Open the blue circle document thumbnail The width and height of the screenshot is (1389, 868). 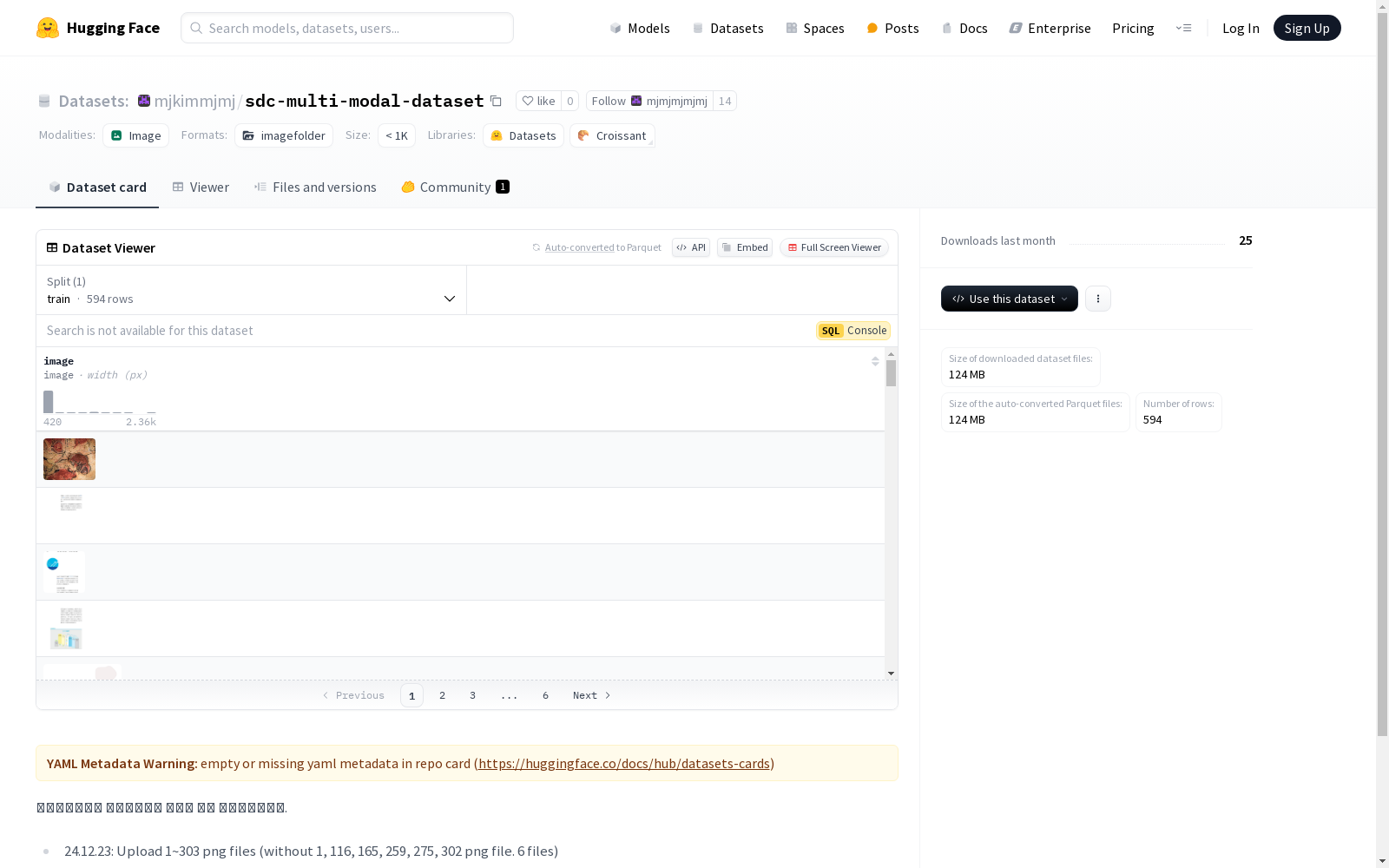[x=63, y=572]
